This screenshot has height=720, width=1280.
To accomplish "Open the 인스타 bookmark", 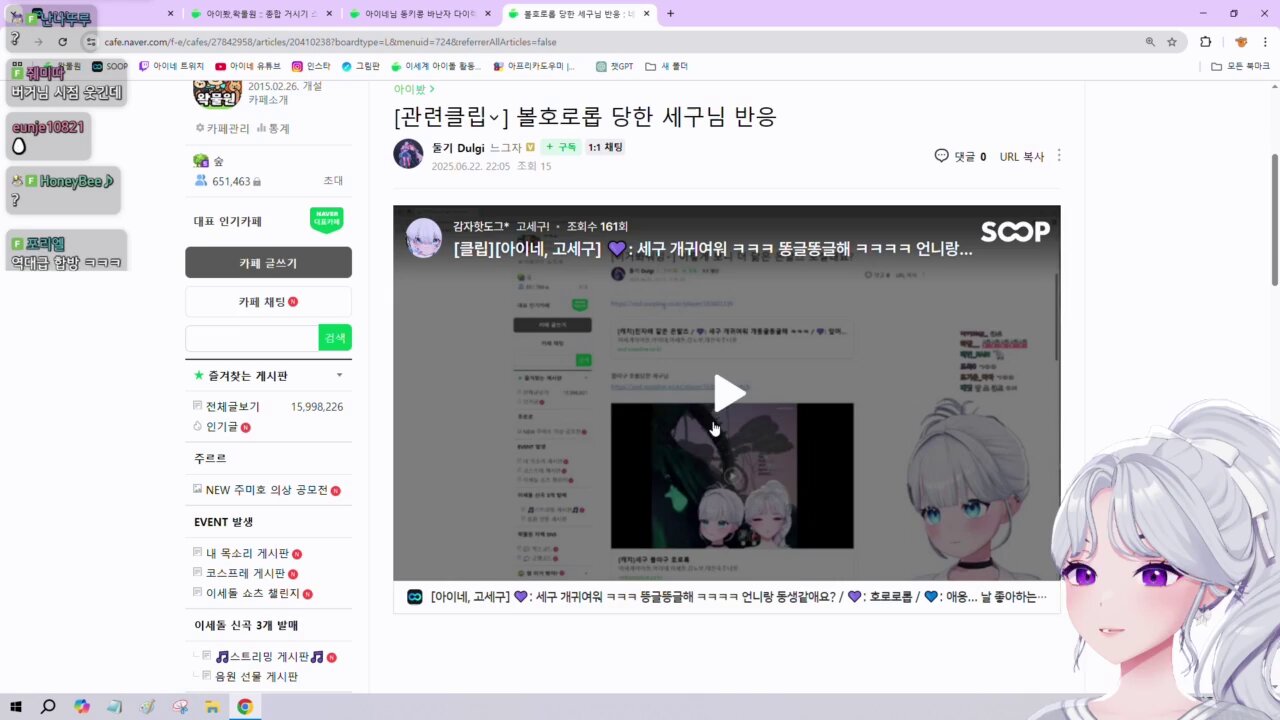I will (x=311, y=66).
